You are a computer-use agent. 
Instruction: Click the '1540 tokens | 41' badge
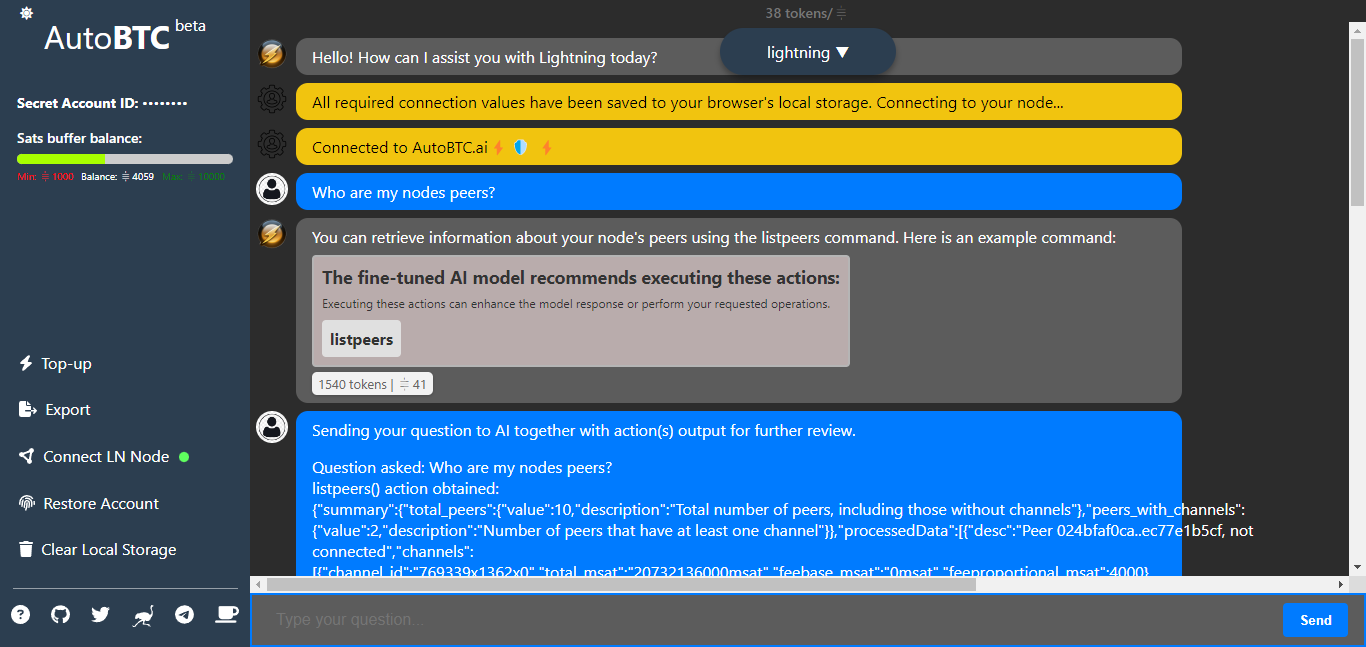coord(372,384)
